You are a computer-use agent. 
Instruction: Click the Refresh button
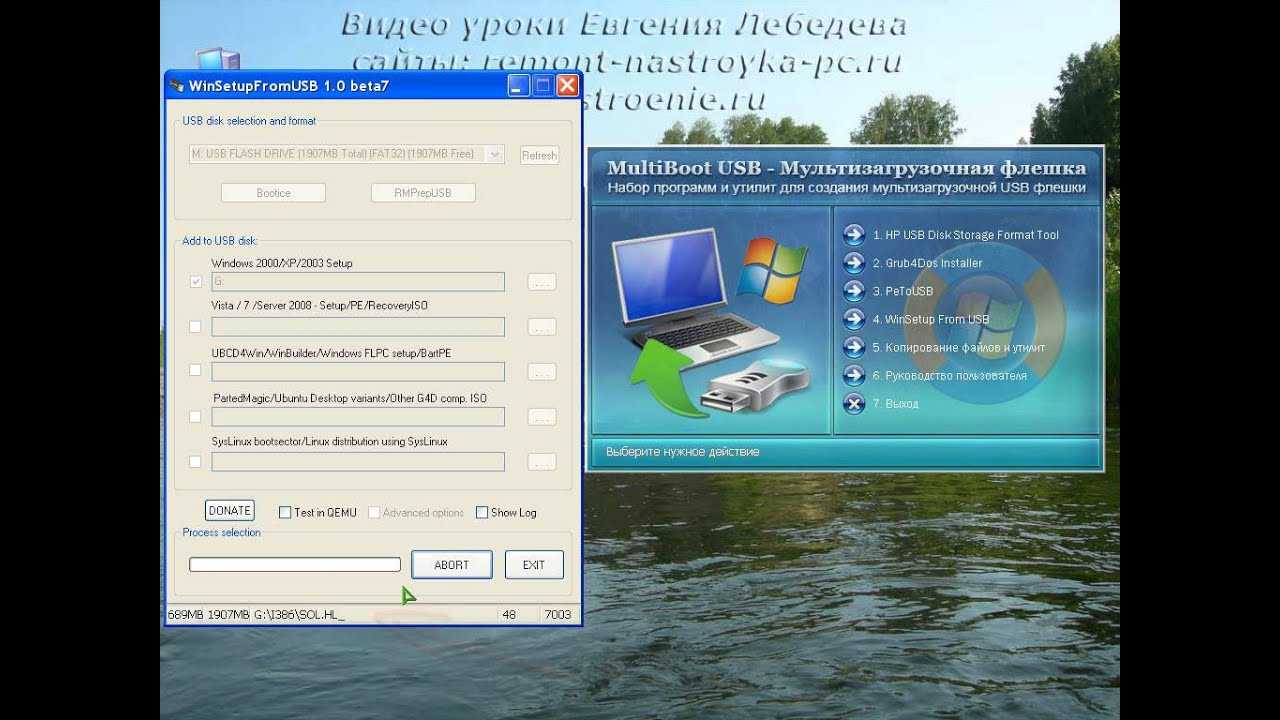coord(539,155)
